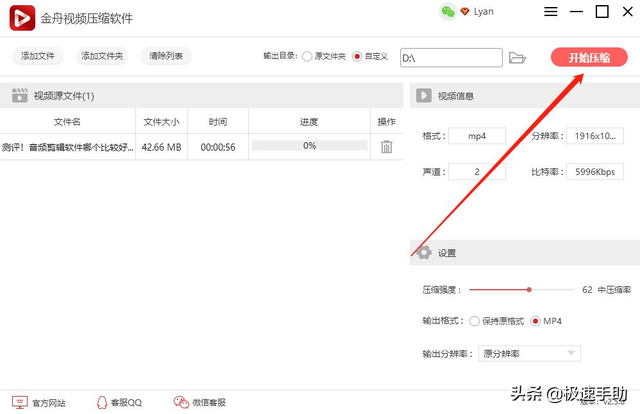Click 清除列表 button
The width and height of the screenshot is (640, 414).
point(166,56)
